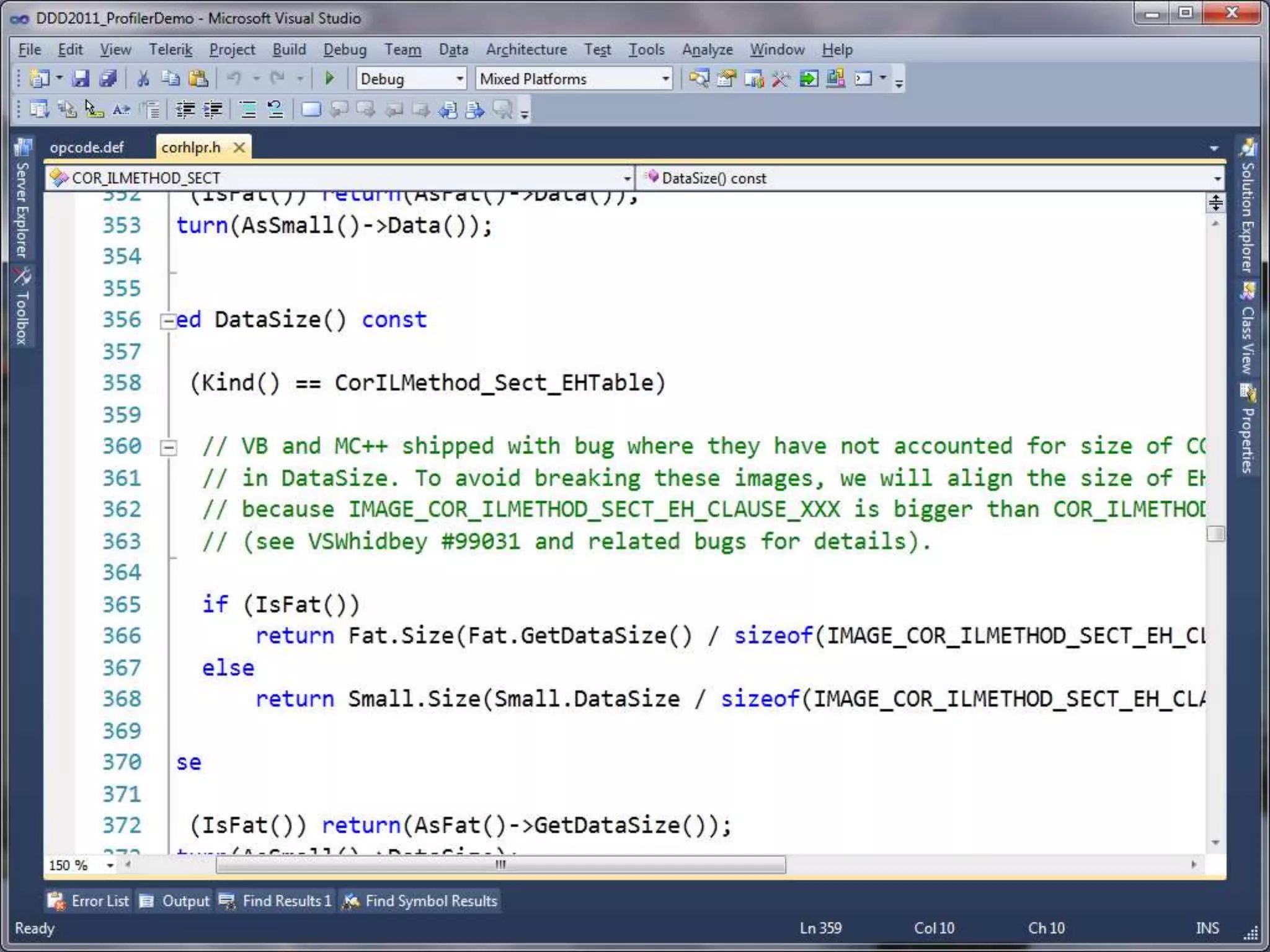
Task: Expand the Class View side panel
Action: 1248,328
